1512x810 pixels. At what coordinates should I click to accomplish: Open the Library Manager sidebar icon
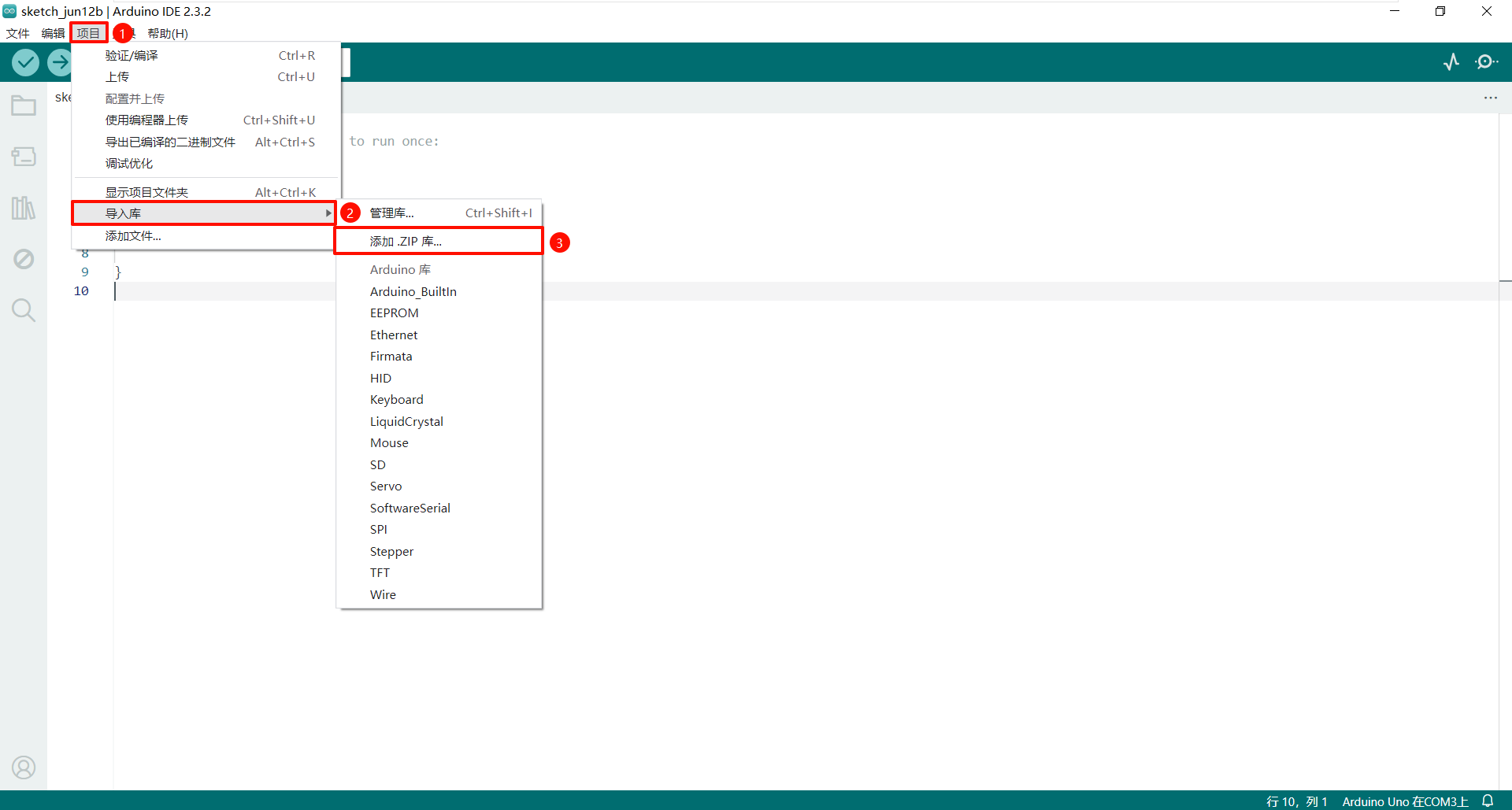click(x=24, y=208)
